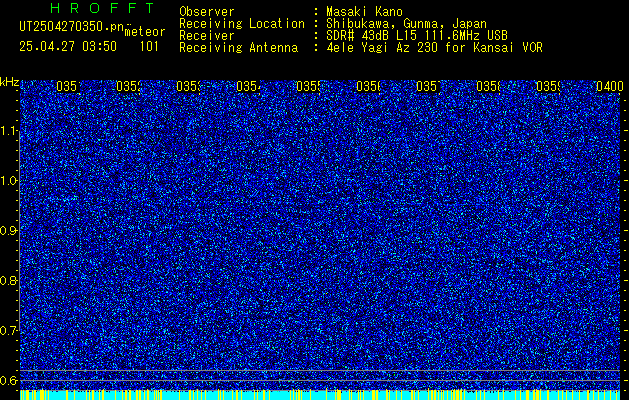Click the 0.8 kHz axis tick label
629x400 pixels.
[9, 280]
